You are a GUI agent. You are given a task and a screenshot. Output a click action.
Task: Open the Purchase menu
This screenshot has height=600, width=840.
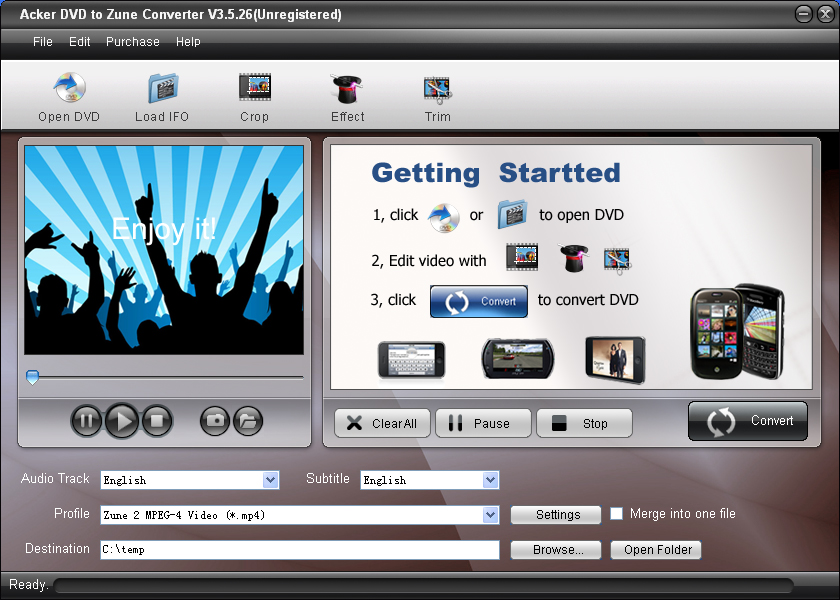click(x=132, y=42)
